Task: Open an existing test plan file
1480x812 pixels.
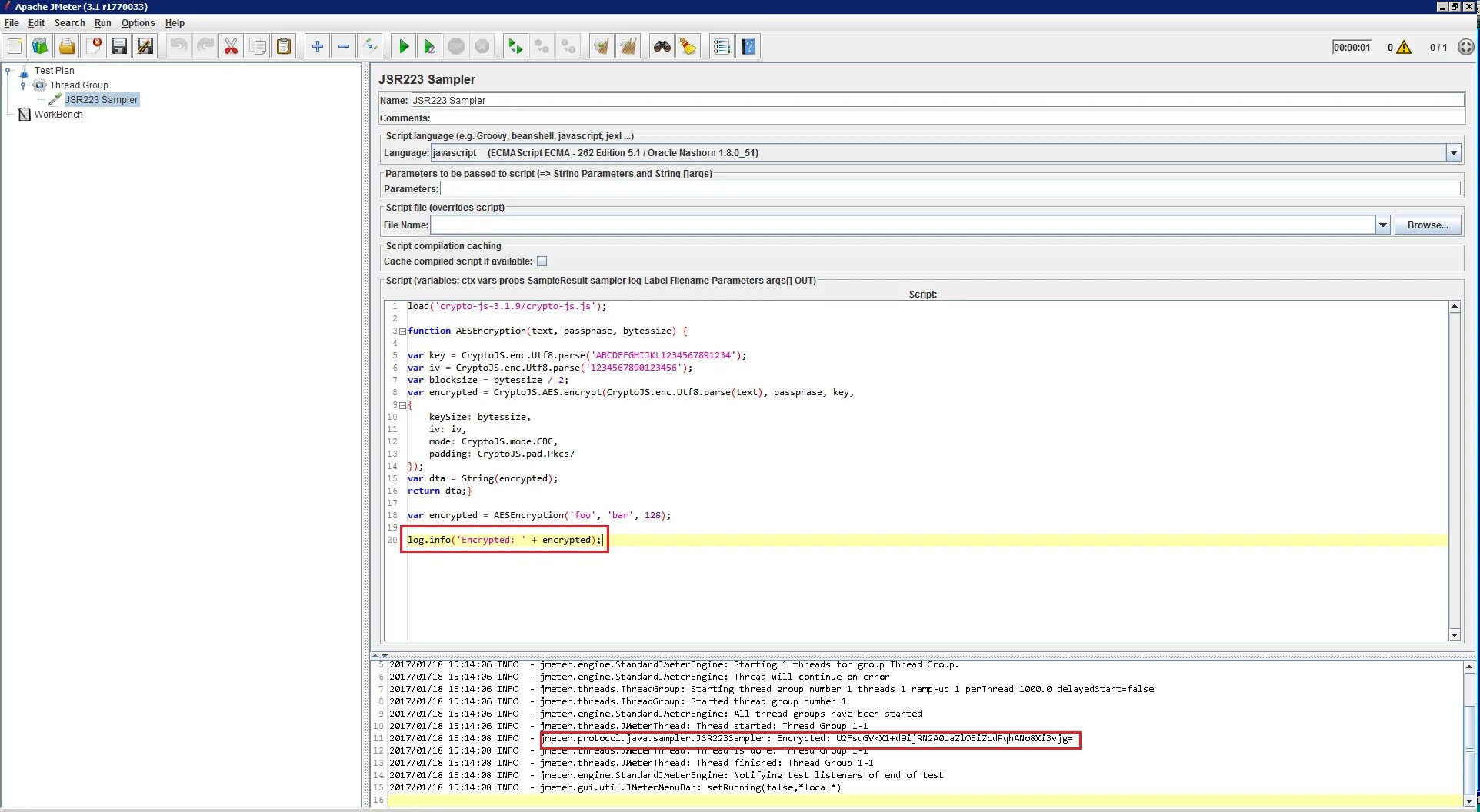Action: [x=67, y=47]
